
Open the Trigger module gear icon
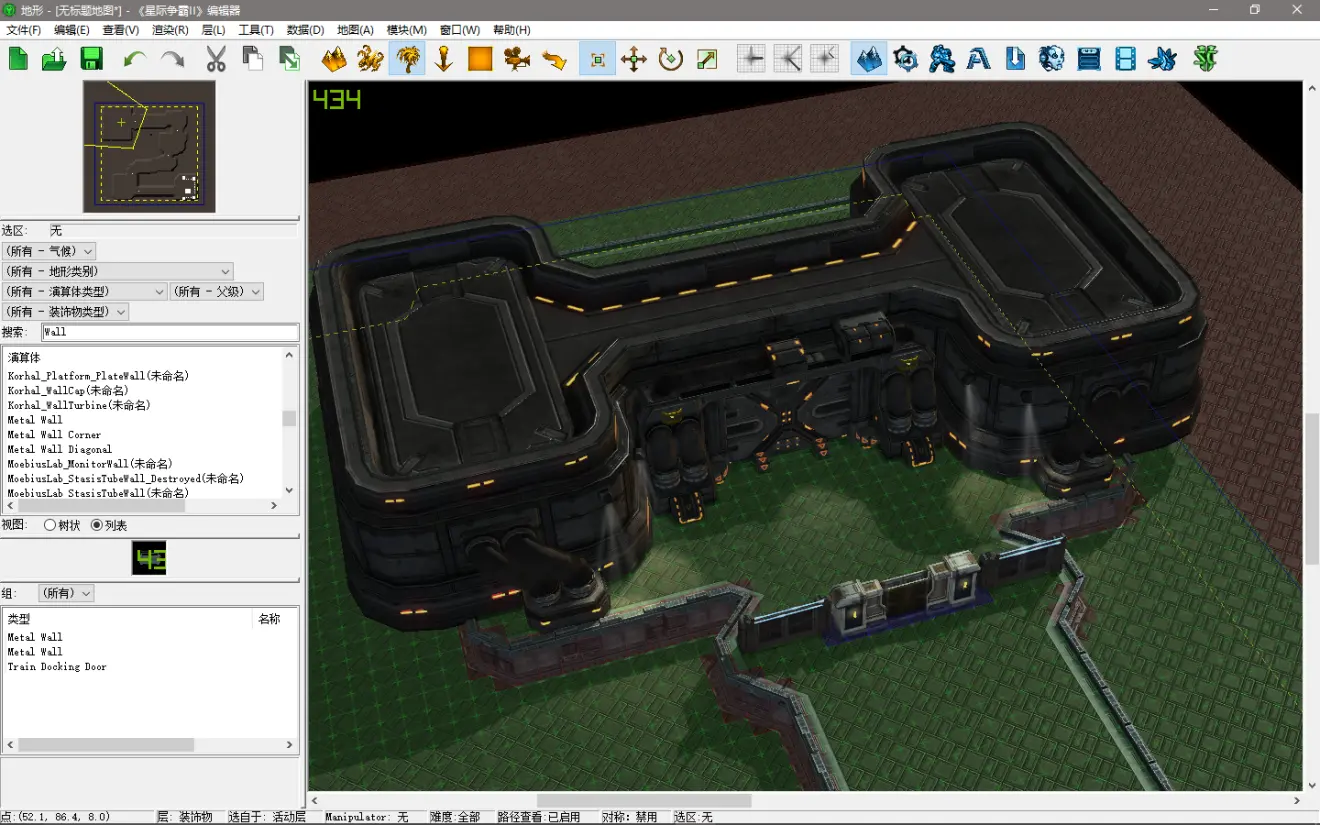(x=905, y=59)
